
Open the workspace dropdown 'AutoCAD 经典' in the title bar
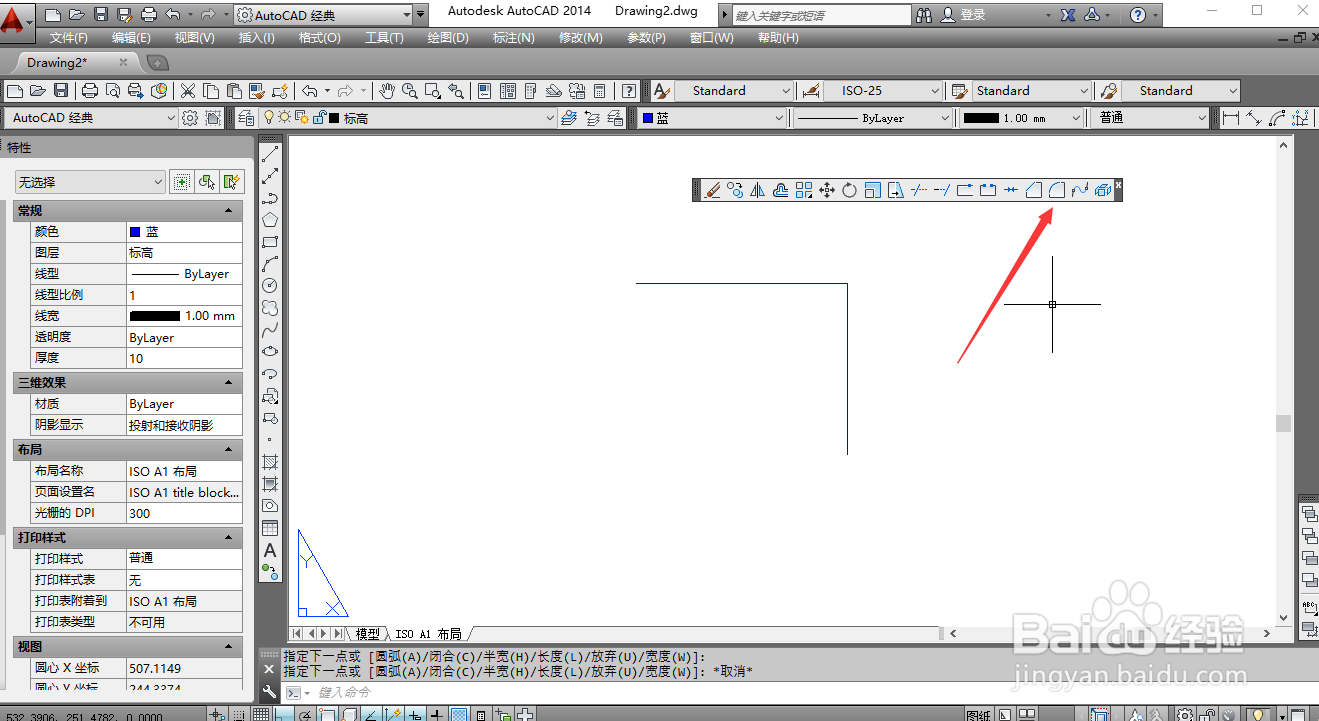324,15
